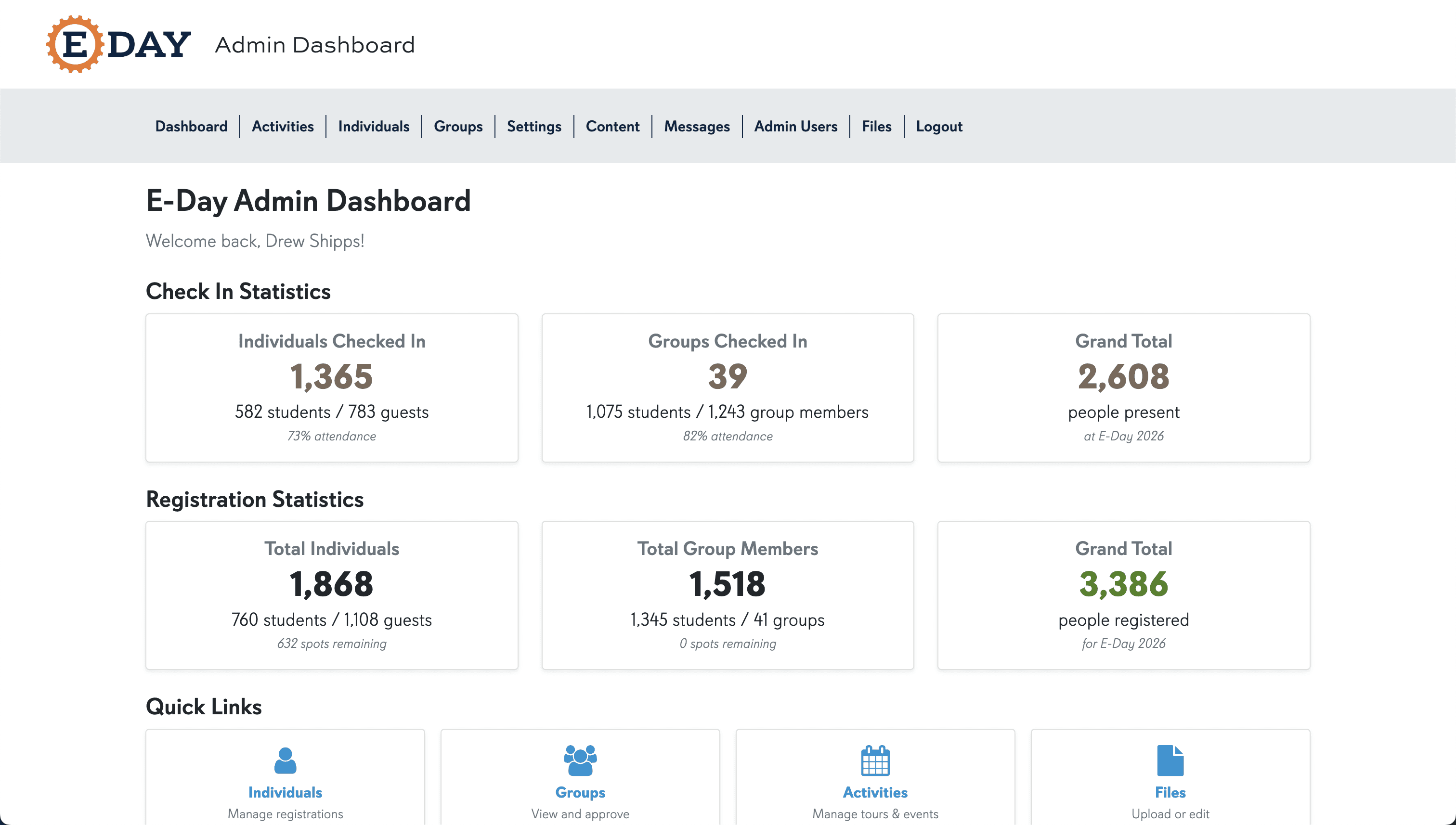Open the Groups quick link text
Screen dimensions: 1456x825
(x=580, y=792)
